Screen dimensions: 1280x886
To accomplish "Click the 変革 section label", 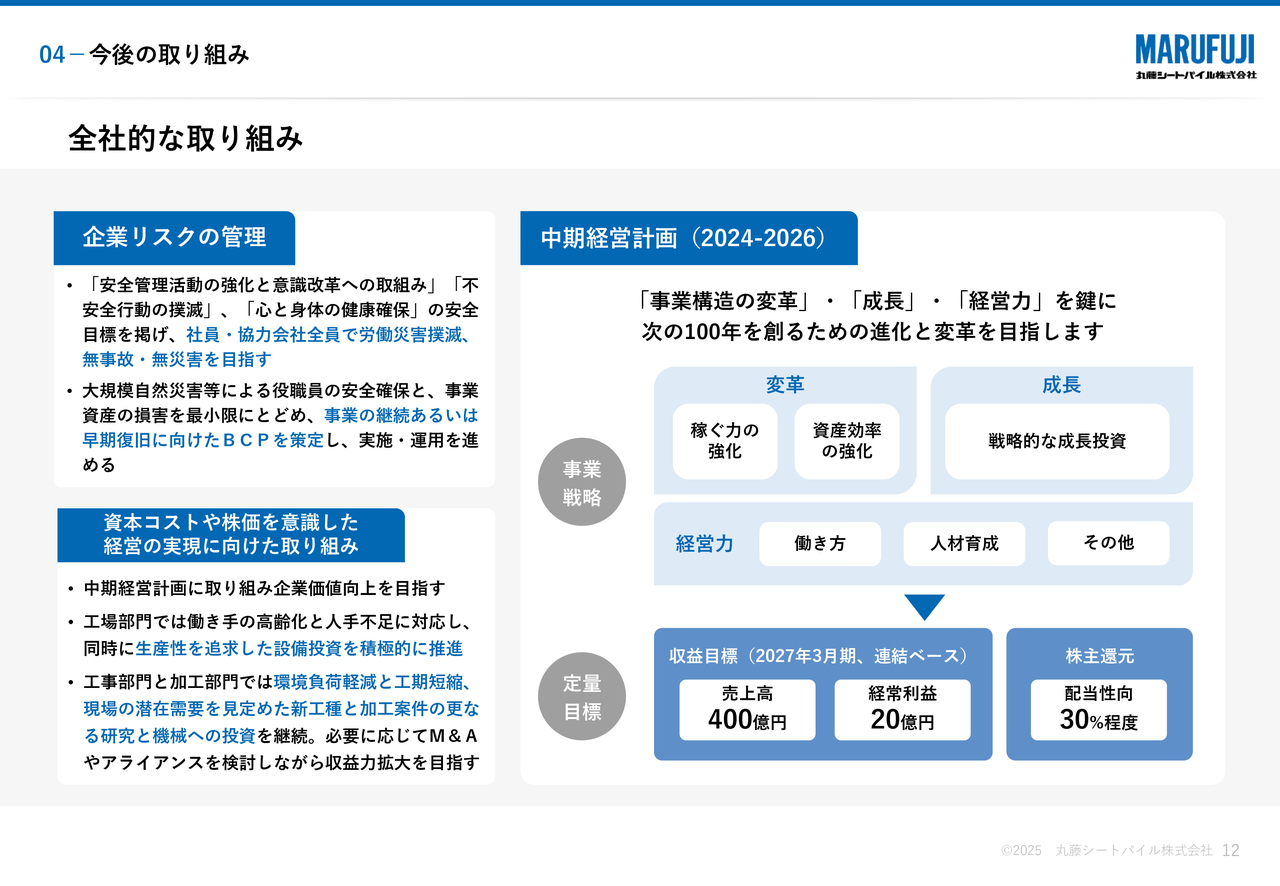I will pyautogui.click(x=785, y=385).
